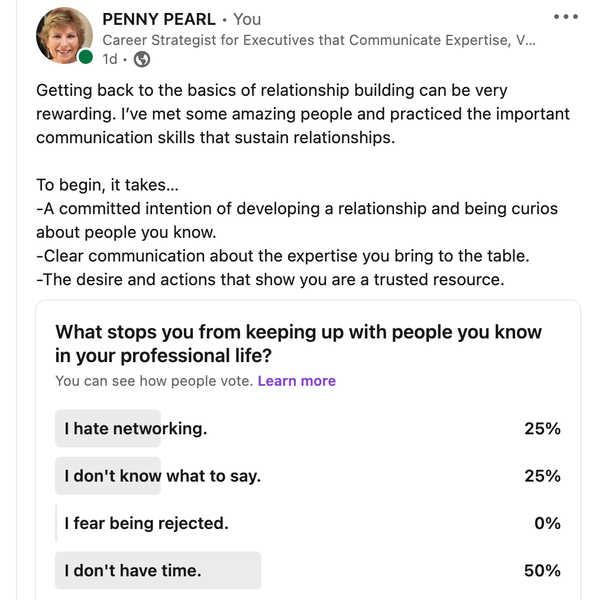Open the PENNY PEARL profile name
The width and height of the screenshot is (595, 600).
[159, 19]
